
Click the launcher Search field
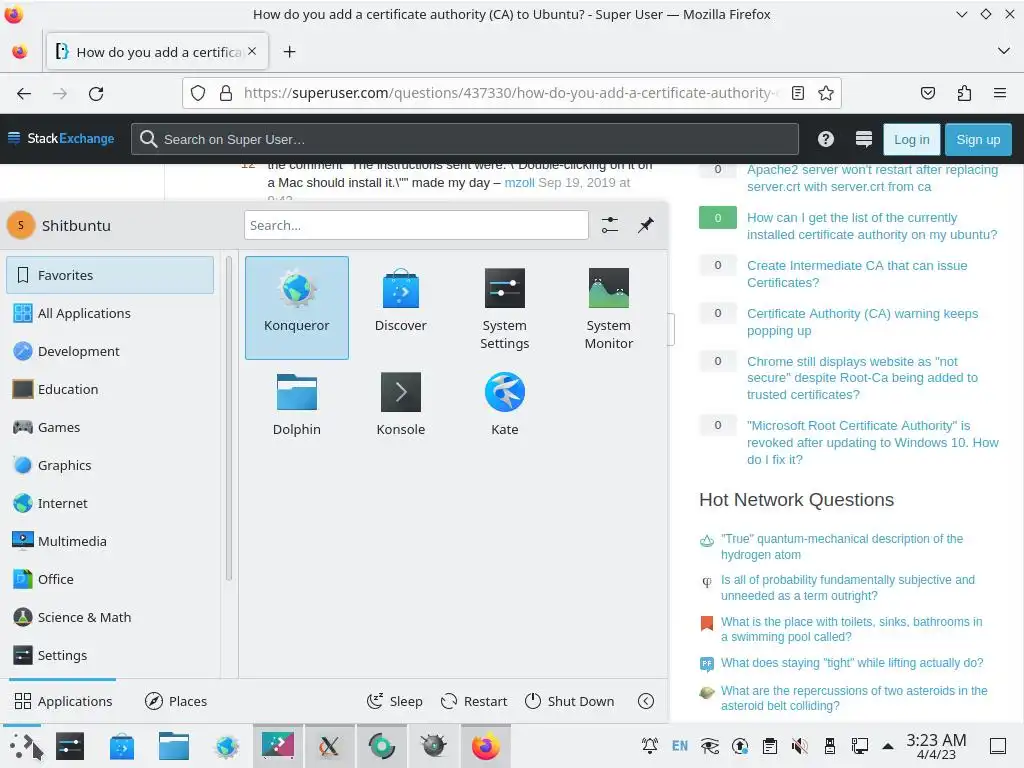tap(416, 225)
